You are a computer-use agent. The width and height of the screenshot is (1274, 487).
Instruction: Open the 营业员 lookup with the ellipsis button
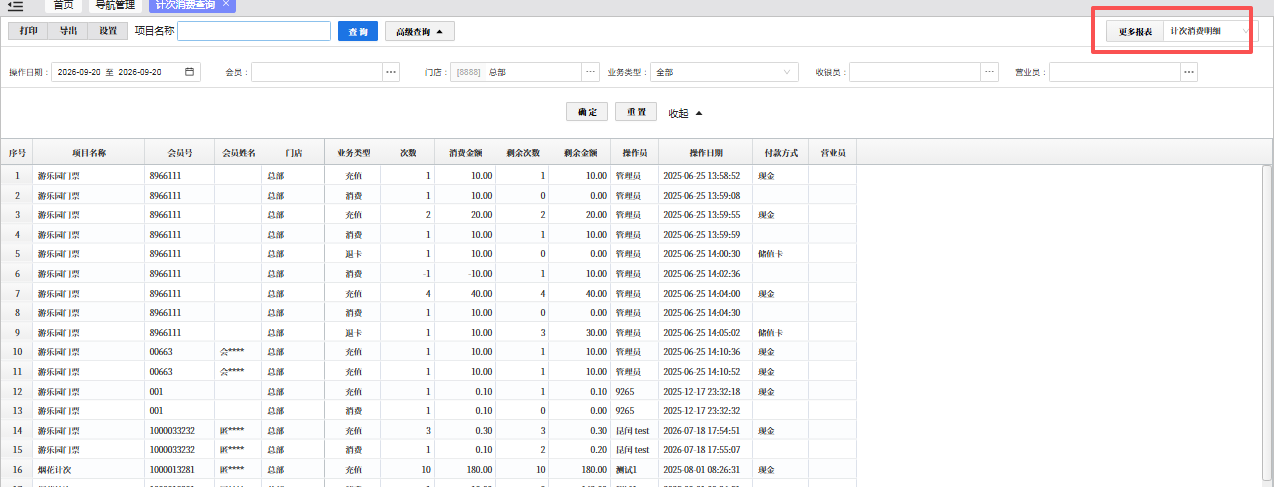click(x=1189, y=72)
